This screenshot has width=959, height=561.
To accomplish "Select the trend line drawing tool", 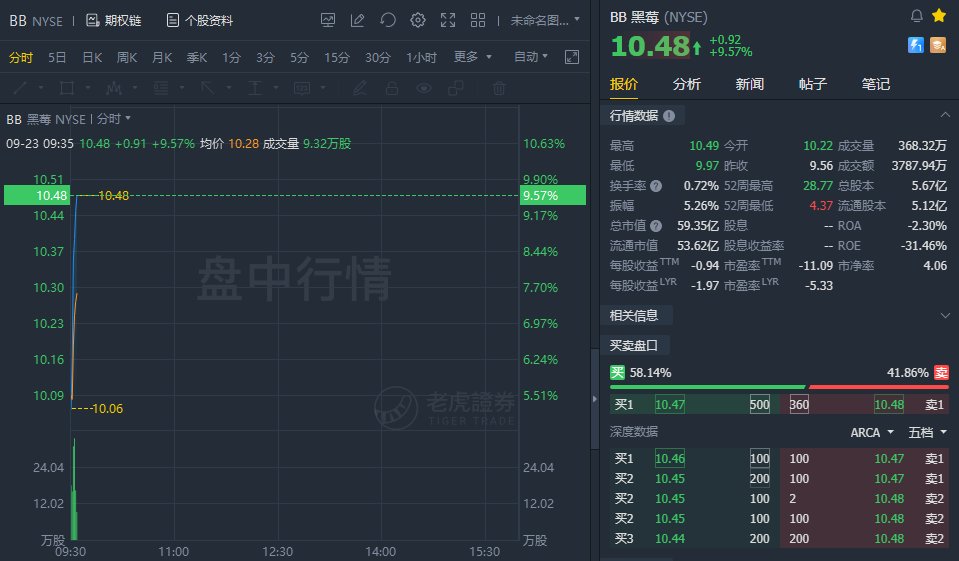I will point(20,88).
